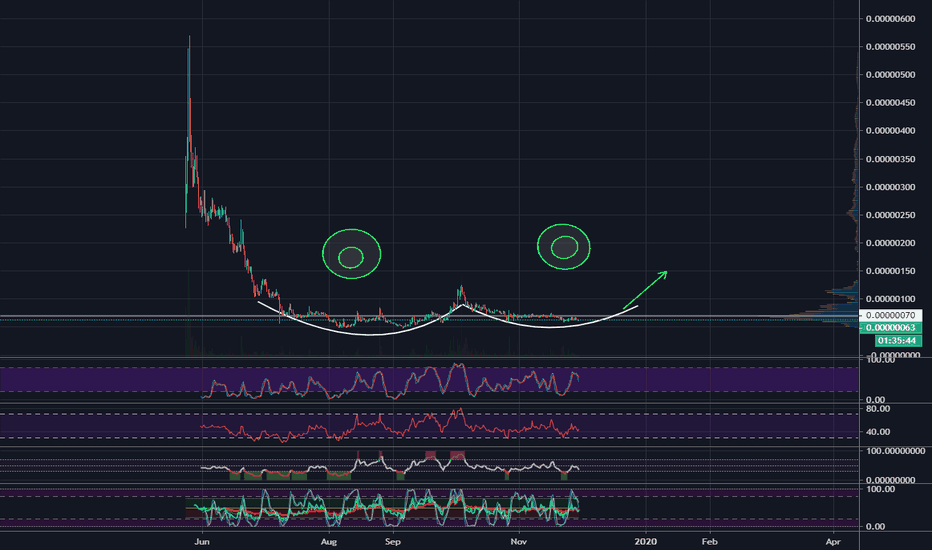Click the 0.00000400 price axis label

pyautogui.click(x=890, y=130)
